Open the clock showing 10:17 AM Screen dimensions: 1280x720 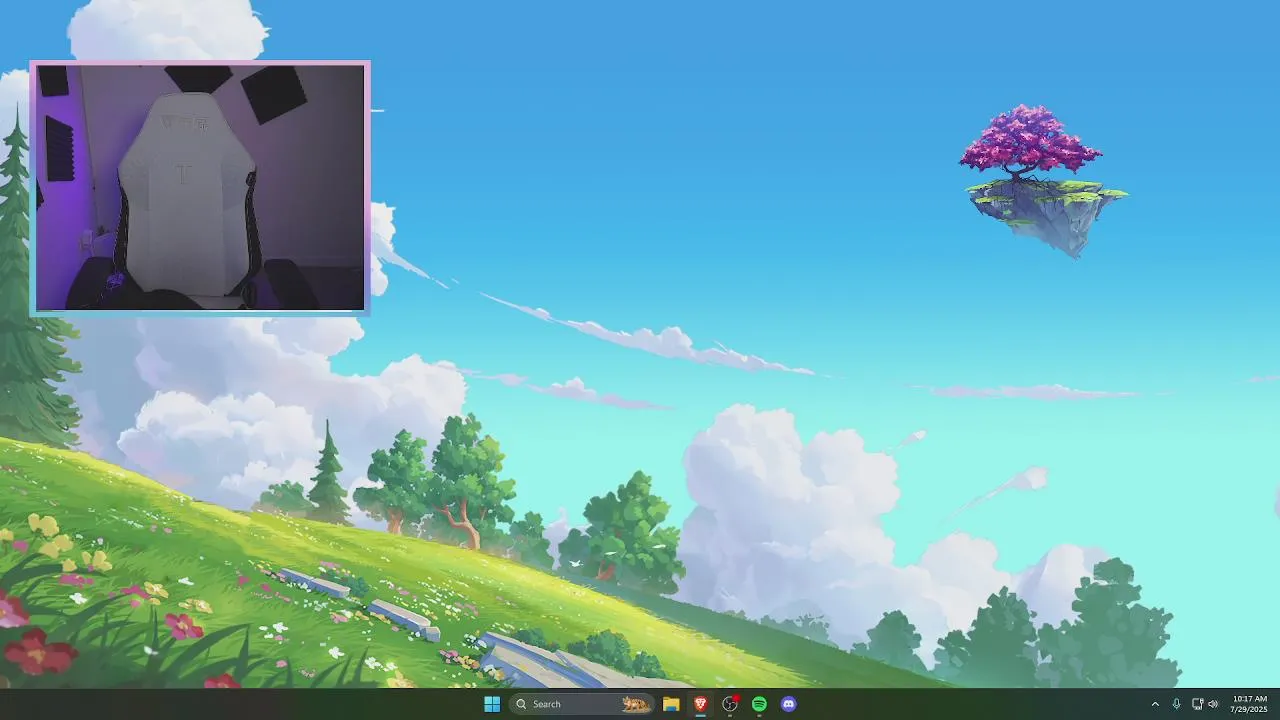tap(1249, 704)
